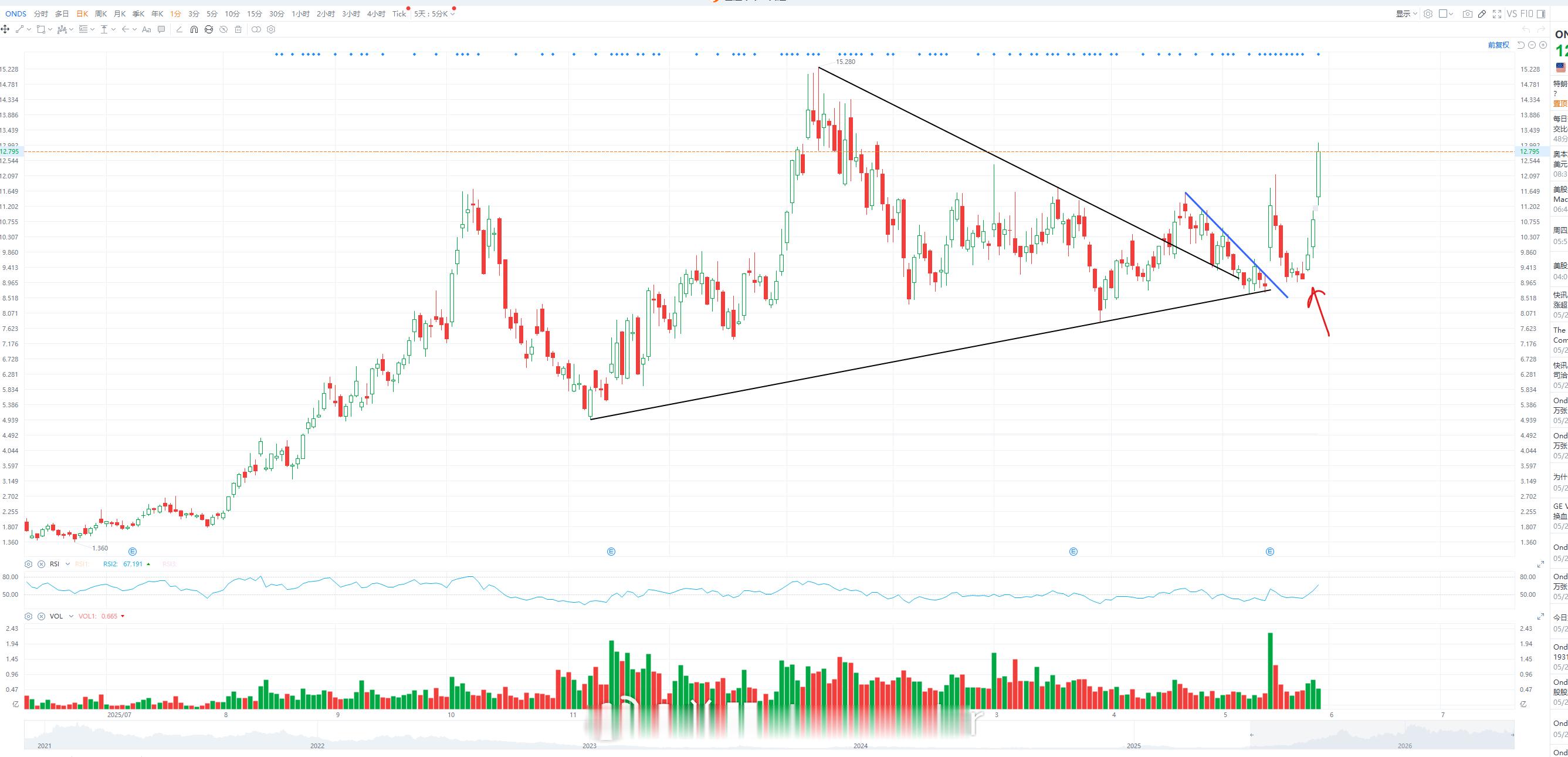Image resolution: width=1568 pixels, height=757 pixels.
Task: Remove the RSI indicator panel
Action: tap(42, 564)
